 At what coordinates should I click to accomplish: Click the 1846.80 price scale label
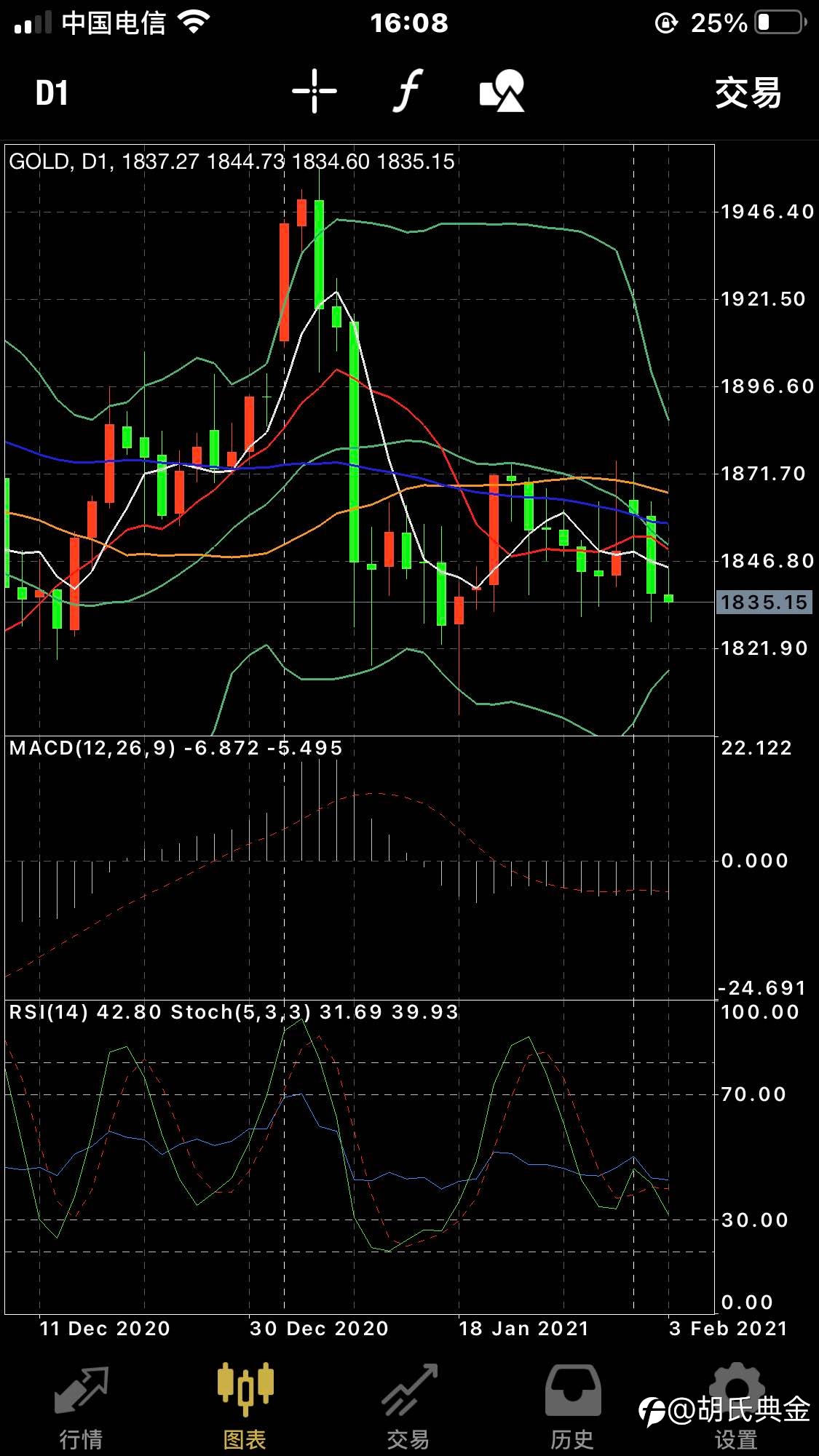click(x=767, y=561)
